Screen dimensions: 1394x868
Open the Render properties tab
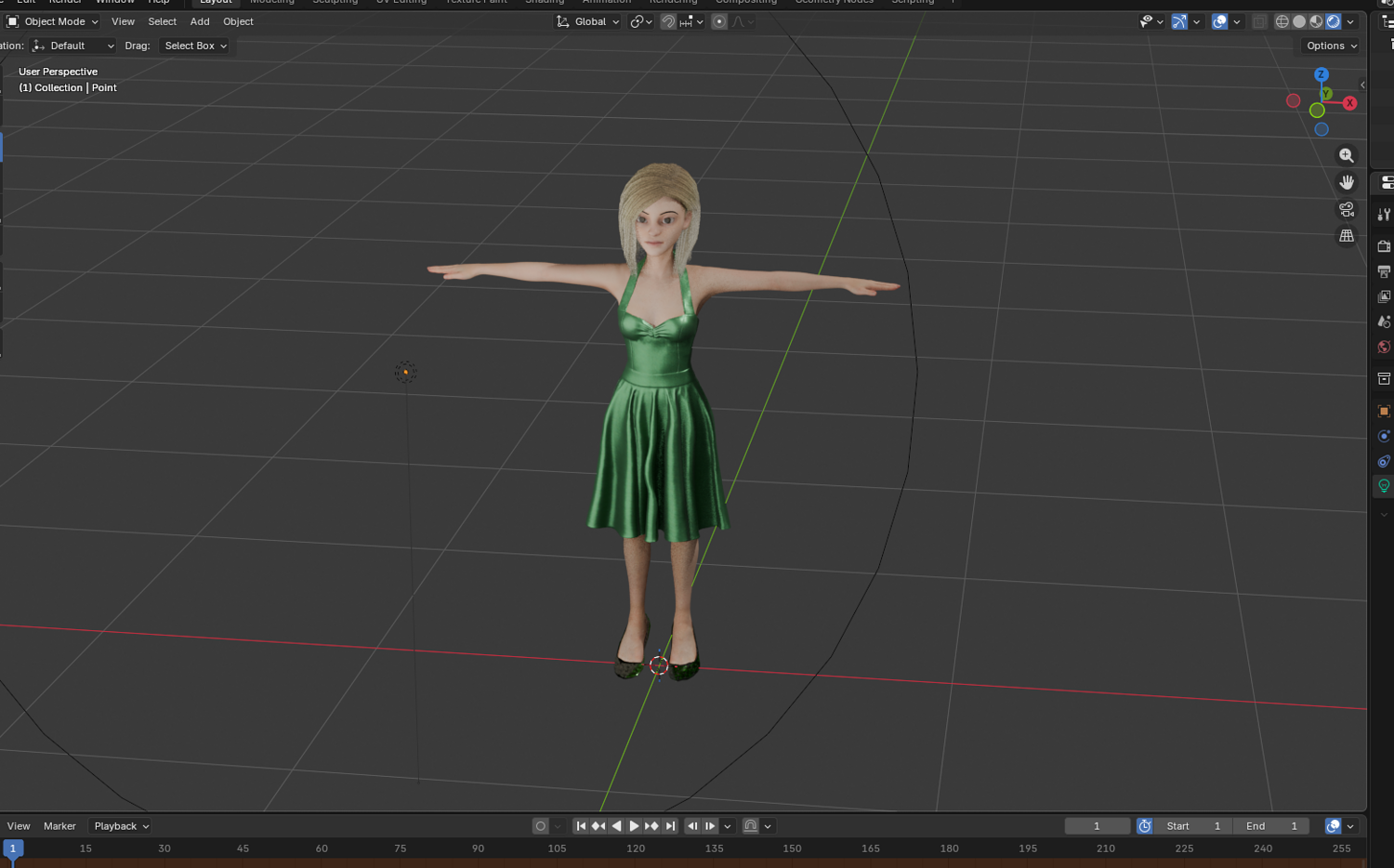(1384, 246)
